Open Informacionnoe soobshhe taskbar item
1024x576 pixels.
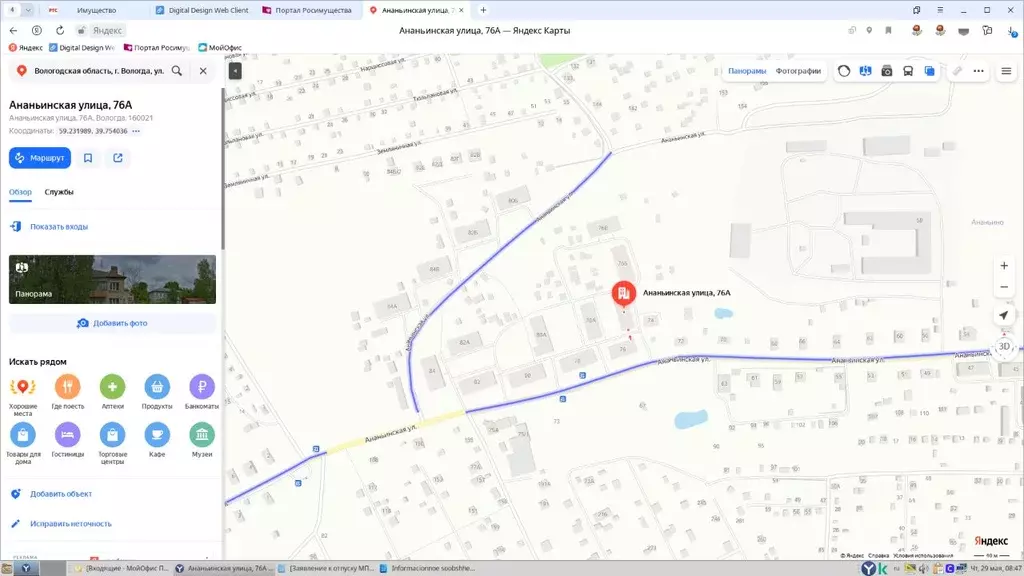pyautogui.click(x=427, y=568)
